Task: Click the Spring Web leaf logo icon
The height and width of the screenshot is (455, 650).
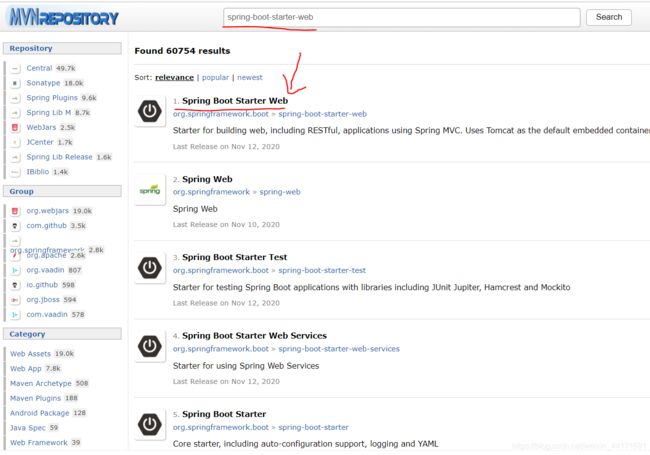Action: coord(150,189)
